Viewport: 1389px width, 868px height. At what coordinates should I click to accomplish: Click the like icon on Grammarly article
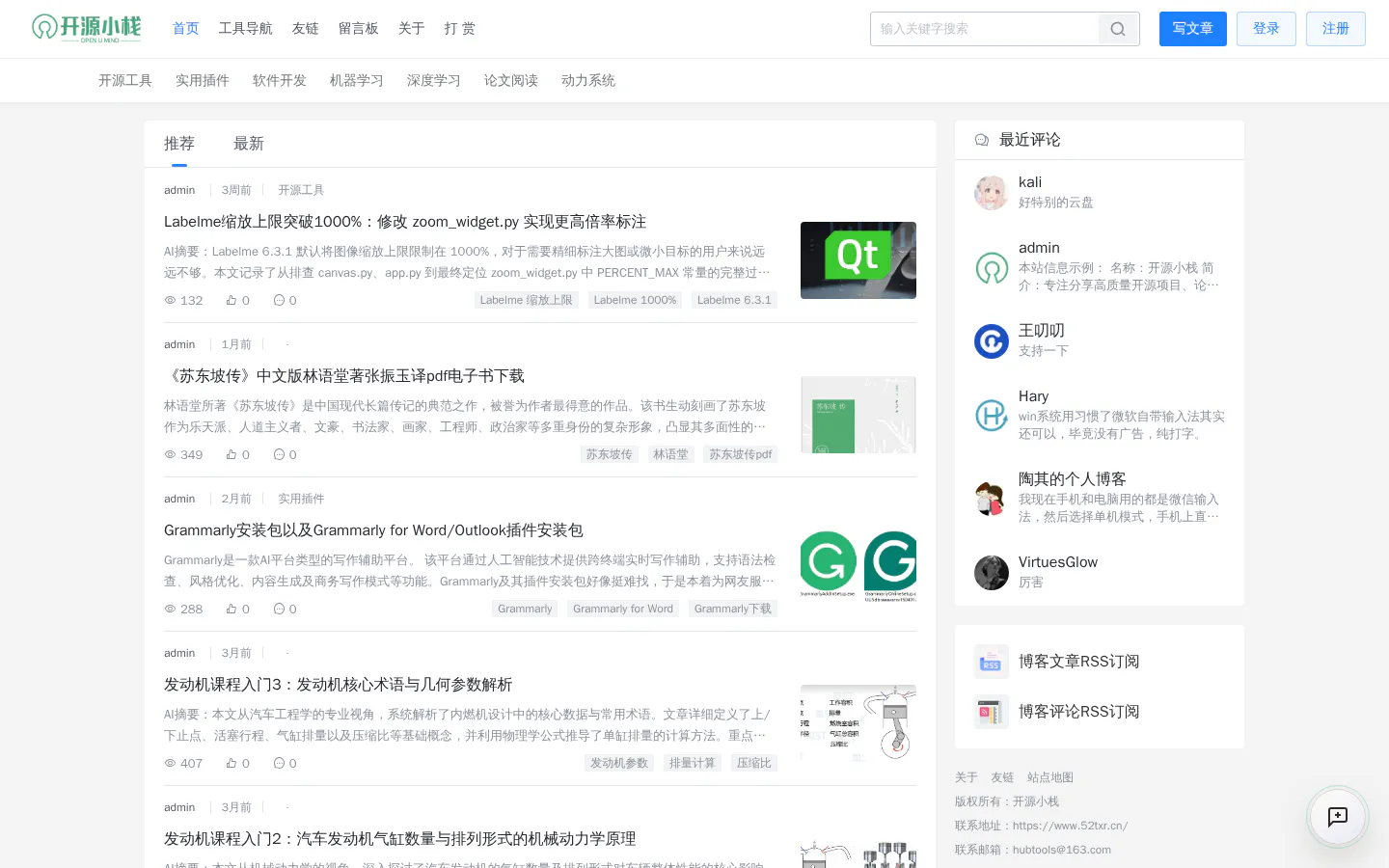click(x=231, y=609)
